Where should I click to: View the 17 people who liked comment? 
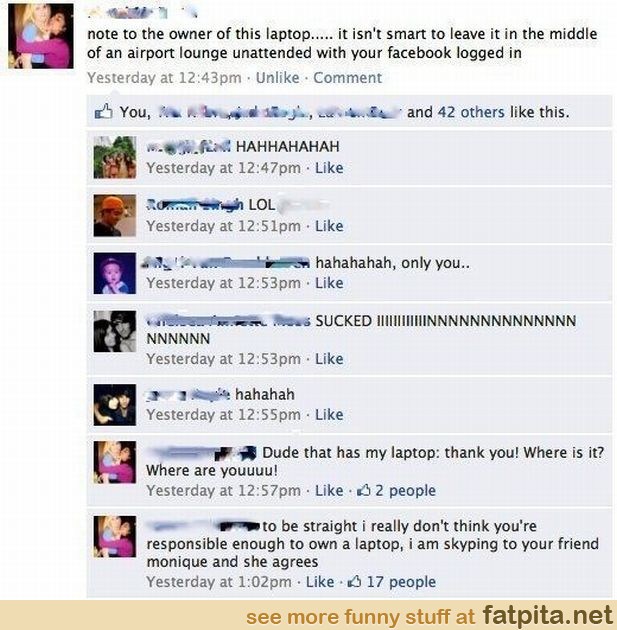coord(401,581)
